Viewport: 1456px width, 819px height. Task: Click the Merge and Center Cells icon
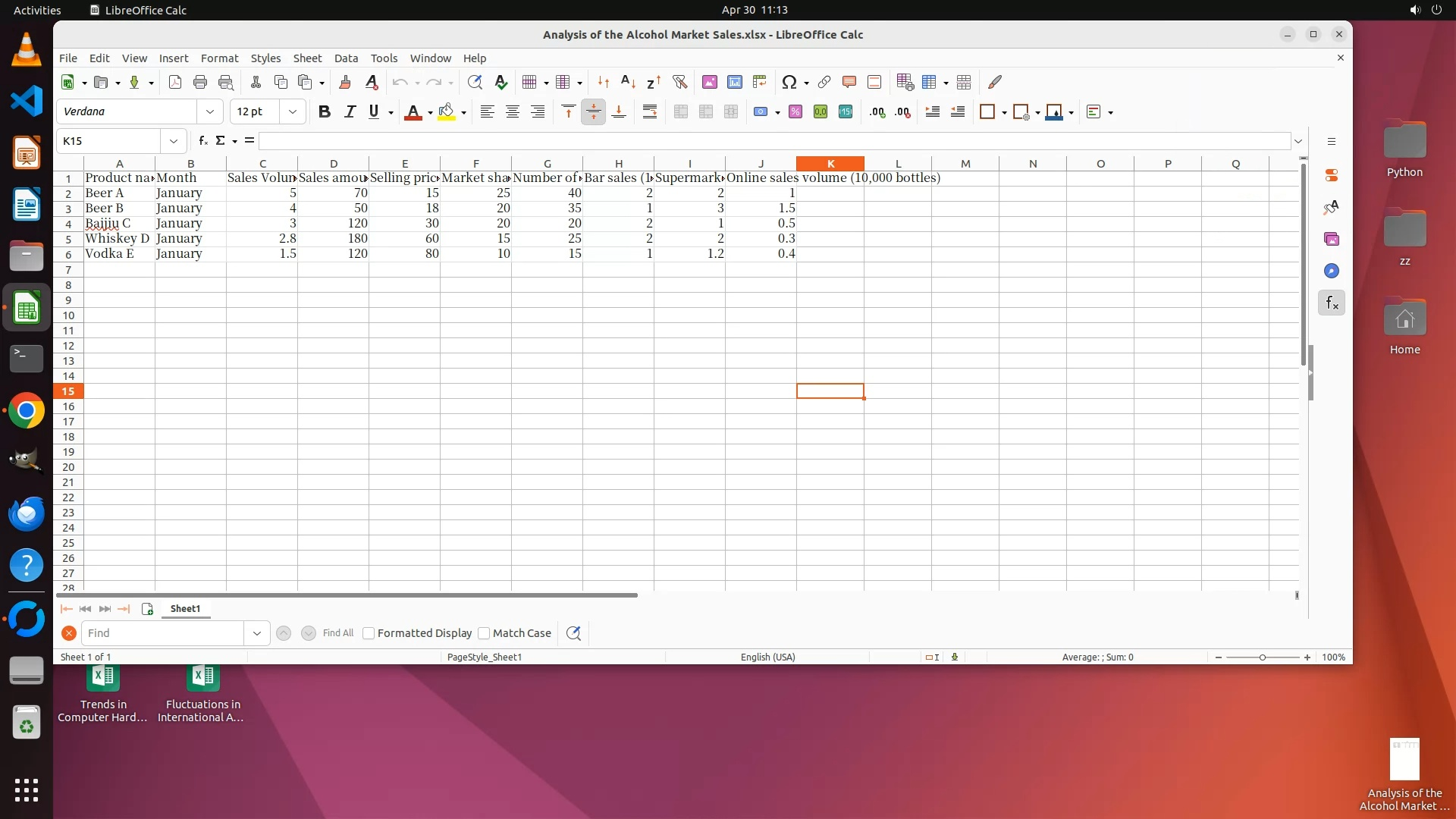tap(680, 112)
